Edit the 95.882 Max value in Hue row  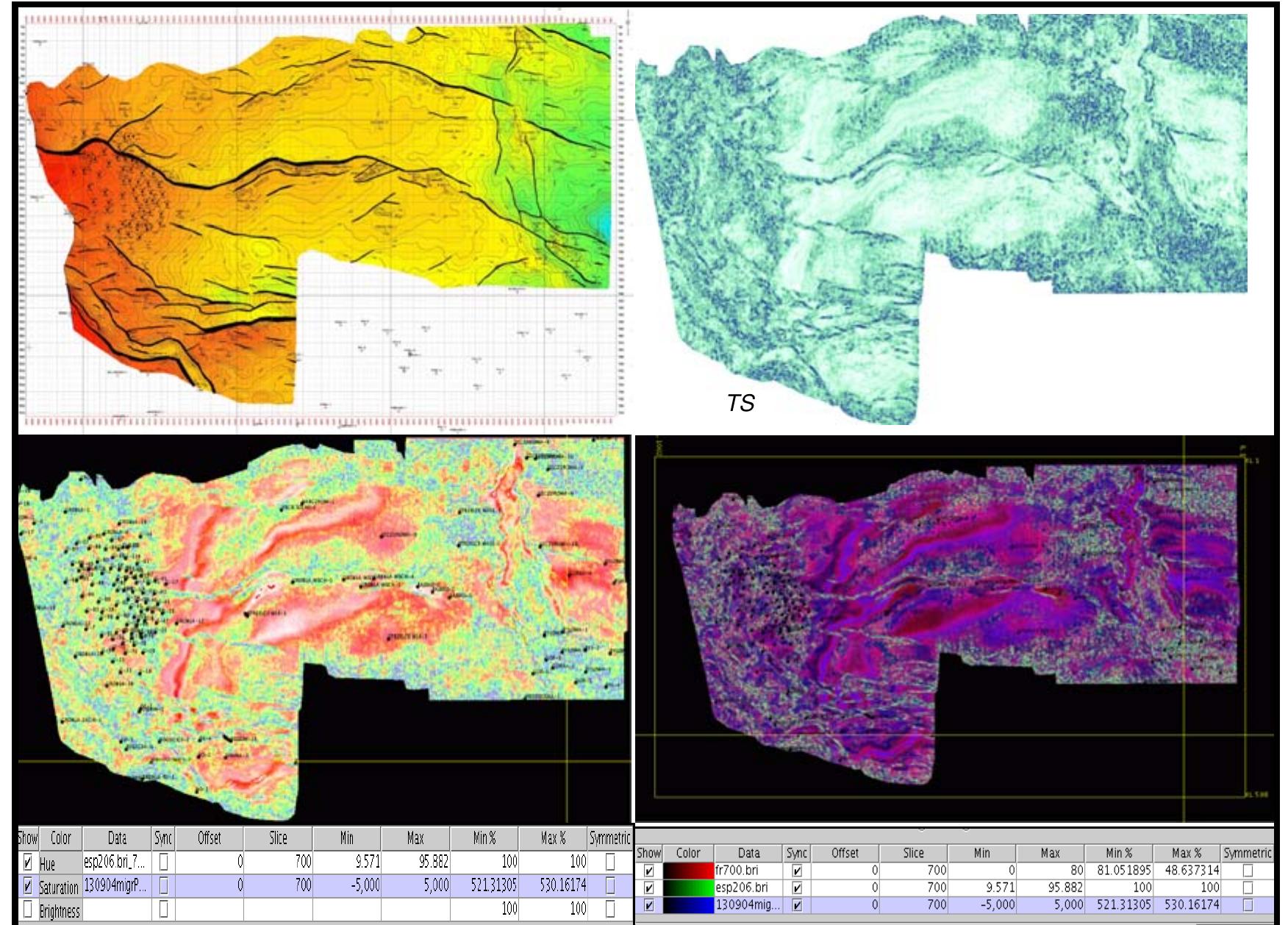[415, 862]
